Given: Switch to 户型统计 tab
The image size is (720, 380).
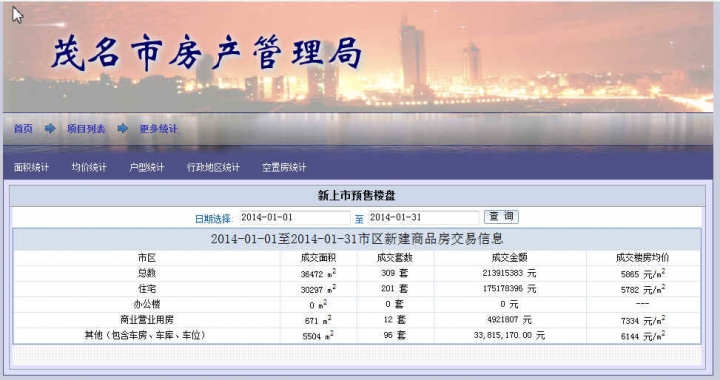Looking at the screenshot, I should (x=146, y=167).
